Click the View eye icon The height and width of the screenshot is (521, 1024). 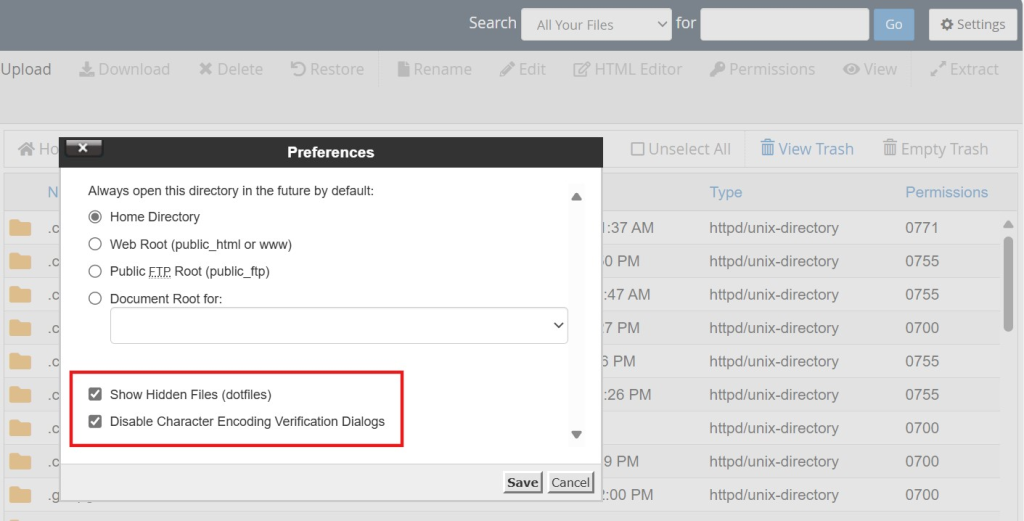pyautogui.click(x=851, y=70)
